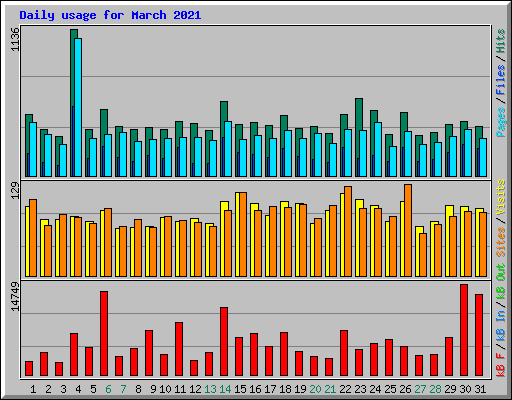
Task: Click the green day '6' axis label
Action: click(108, 389)
